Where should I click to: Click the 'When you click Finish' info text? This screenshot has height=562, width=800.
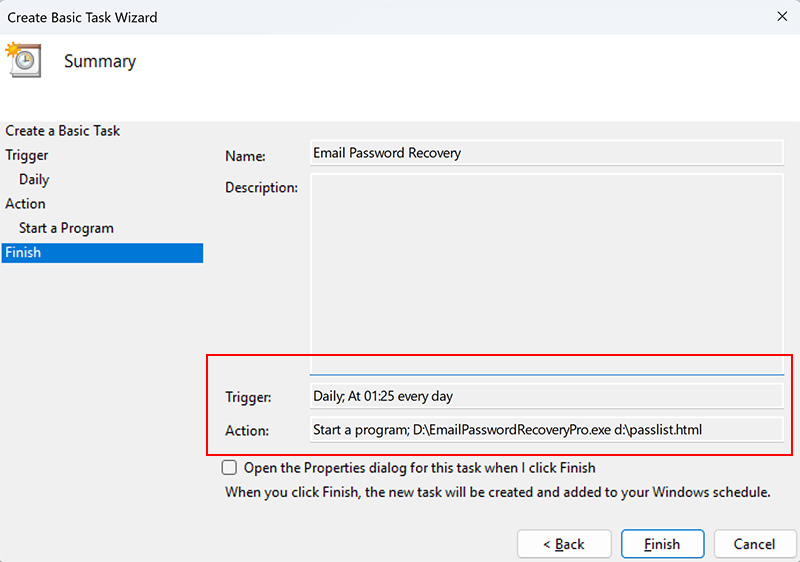click(x=497, y=492)
